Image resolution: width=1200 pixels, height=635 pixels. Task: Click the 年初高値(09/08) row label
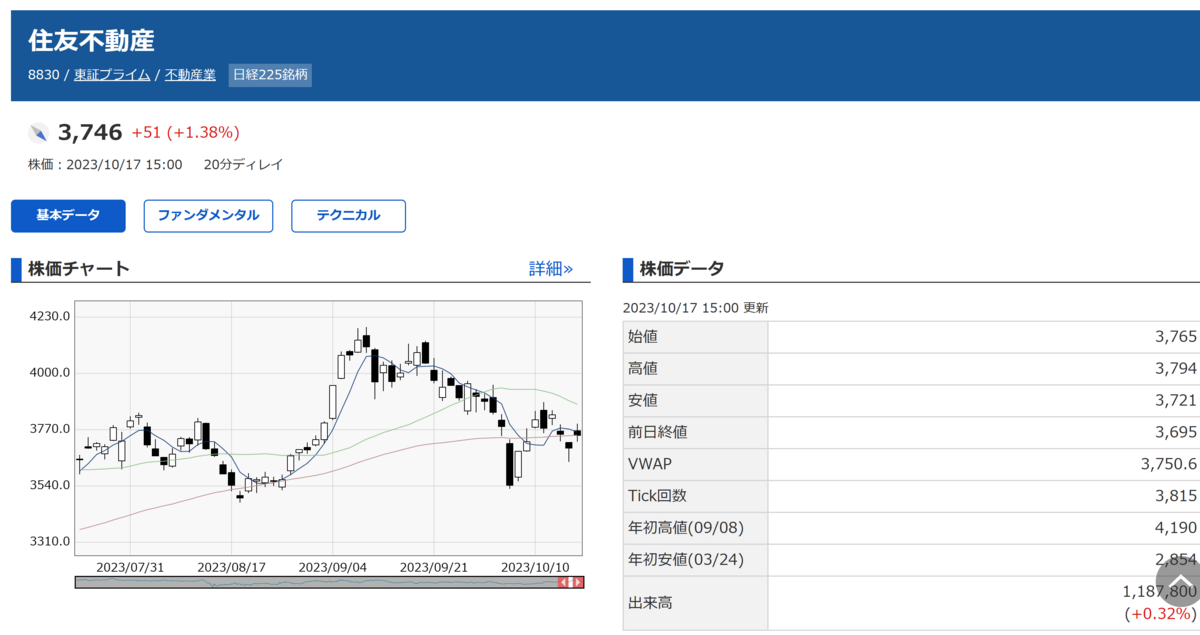686,528
